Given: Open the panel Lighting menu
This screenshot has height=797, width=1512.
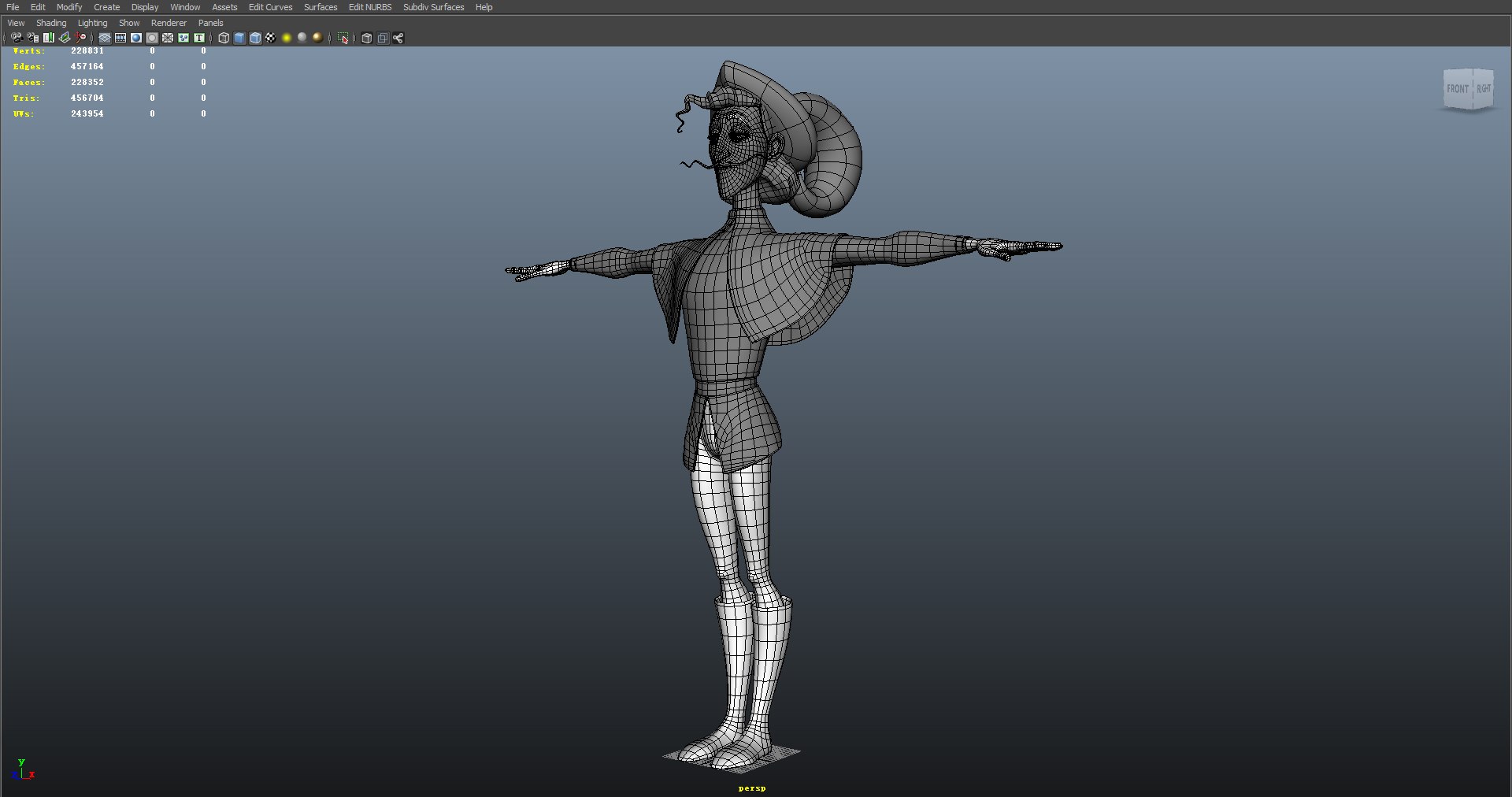Looking at the screenshot, I should [92, 23].
